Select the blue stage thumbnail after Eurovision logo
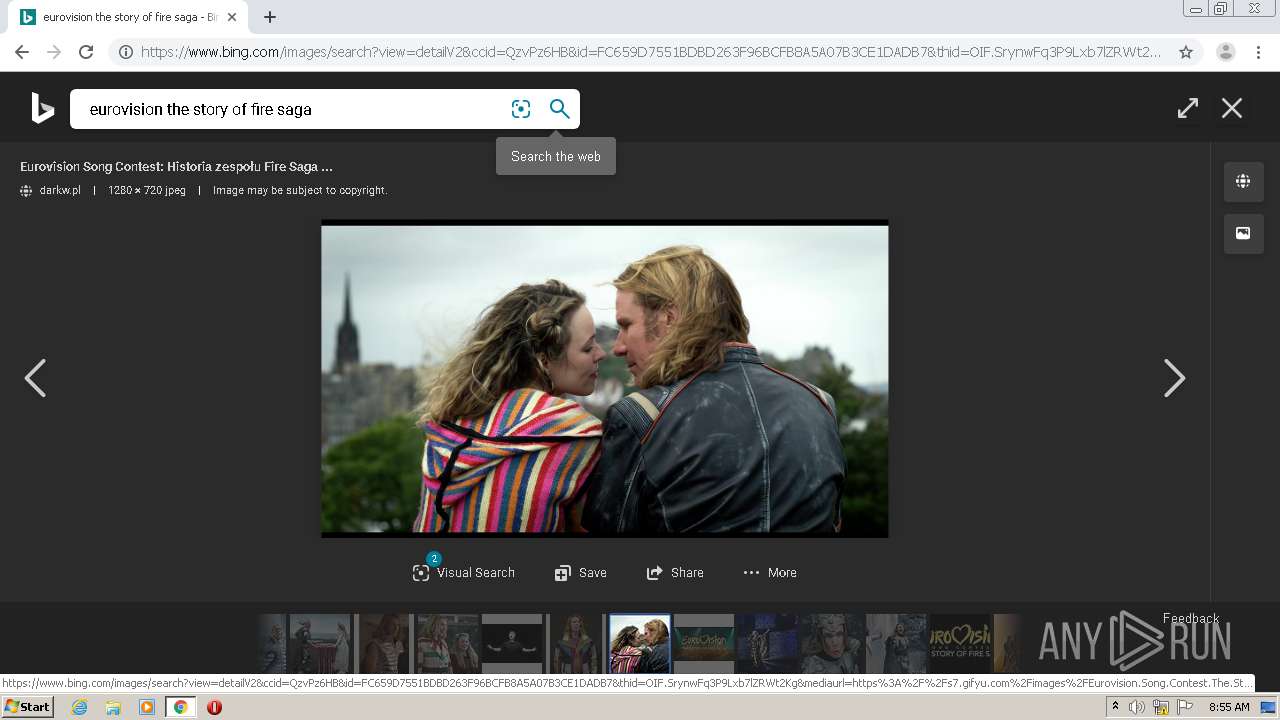This screenshot has width=1280, height=720. click(x=768, y=643)
